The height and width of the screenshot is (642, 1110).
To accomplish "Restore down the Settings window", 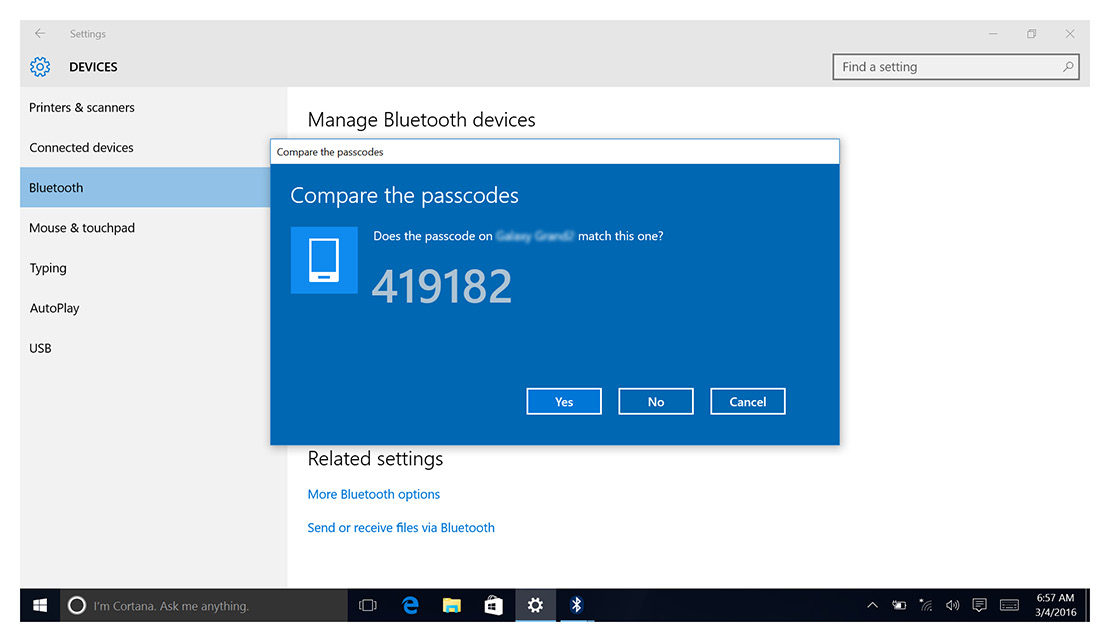I will [1031, 33].
